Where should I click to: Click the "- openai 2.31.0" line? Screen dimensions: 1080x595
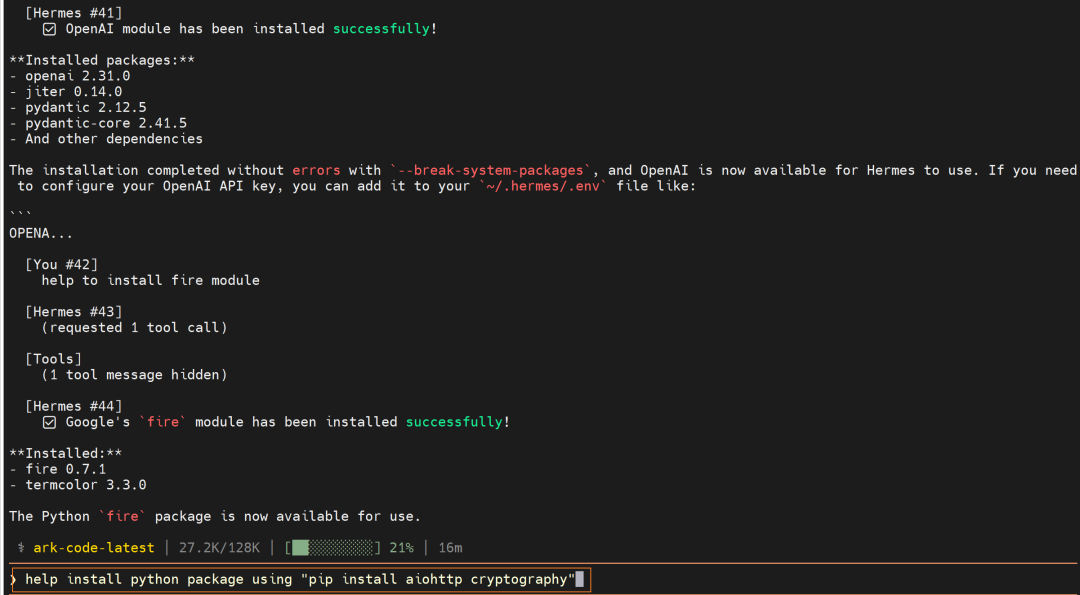tap(70, 76)
